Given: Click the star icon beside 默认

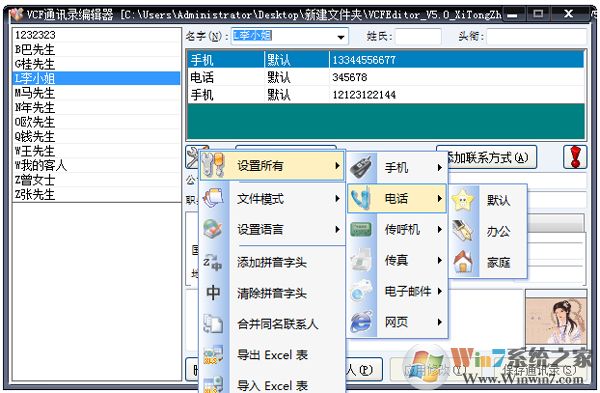Looking at the screenshot, I should (x=463, y=200).
